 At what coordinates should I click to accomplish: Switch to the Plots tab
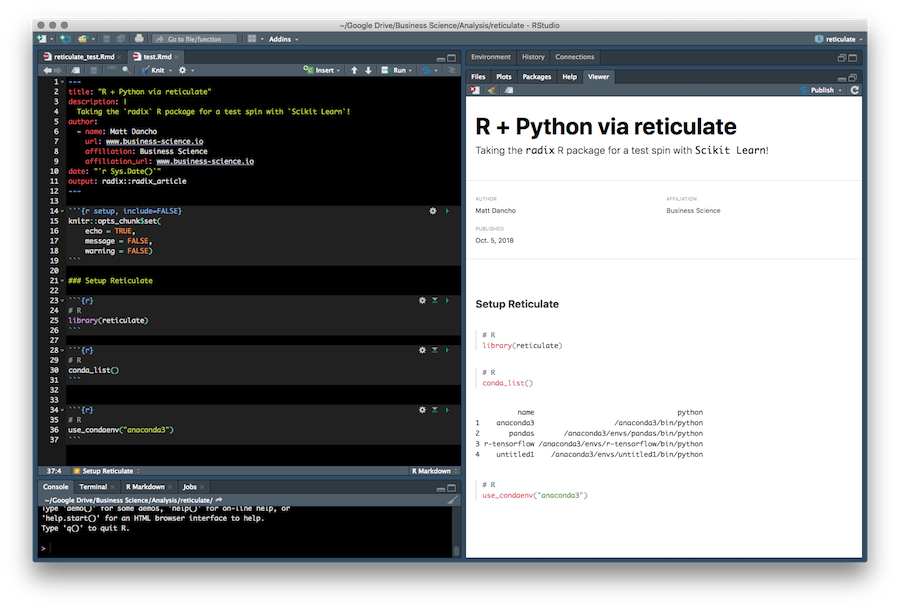point(503,77)
